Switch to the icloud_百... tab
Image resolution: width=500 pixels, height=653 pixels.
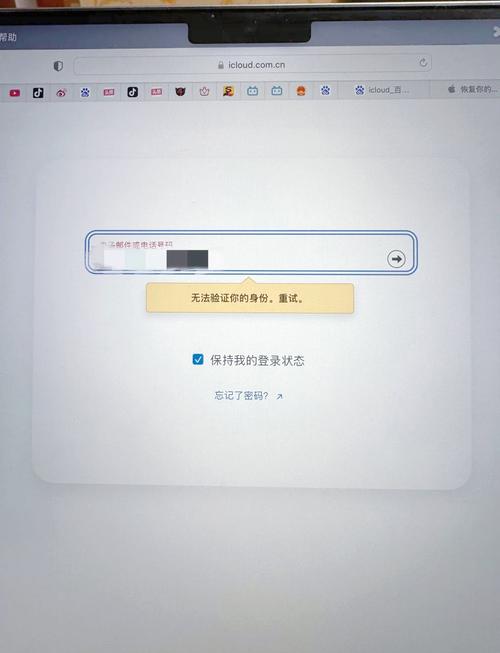[x=383, y=90]
